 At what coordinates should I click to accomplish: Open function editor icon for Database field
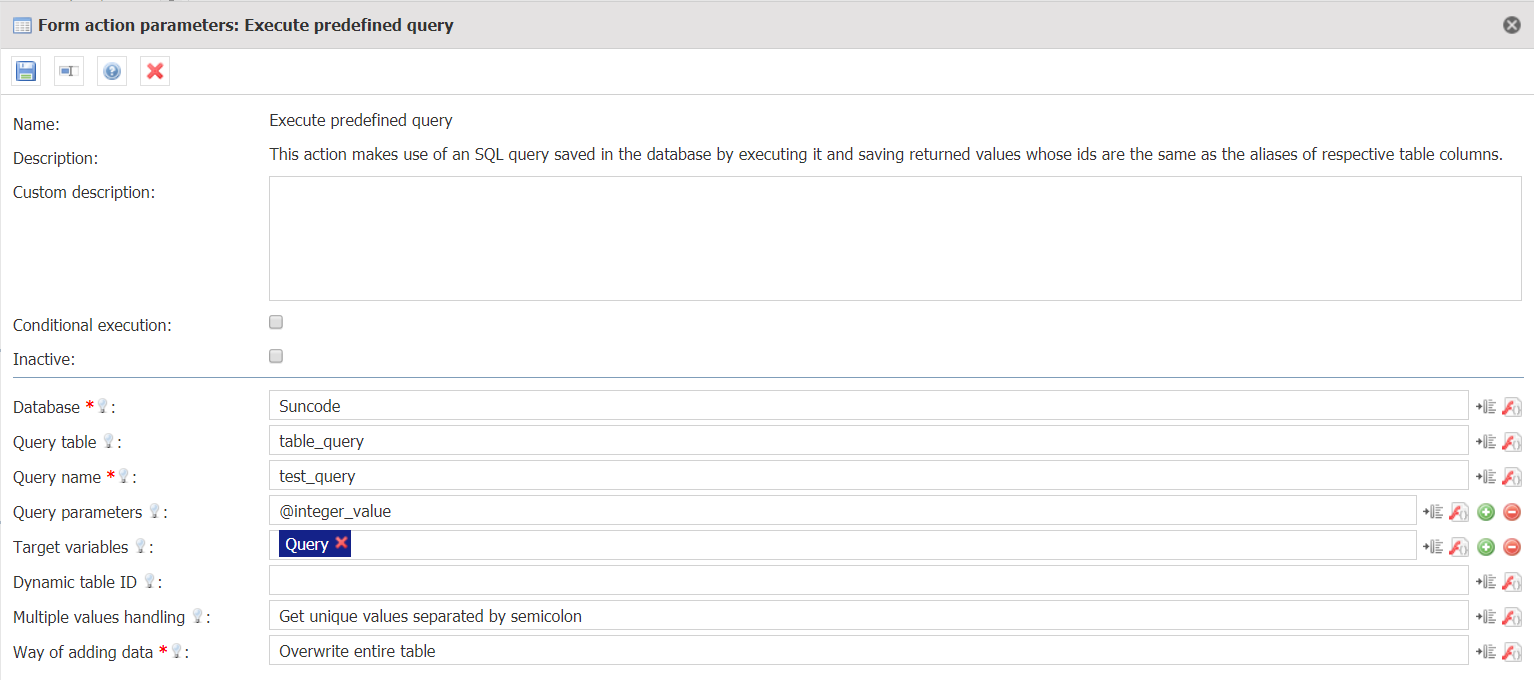pyautogui.click(x=1512, y=407)
